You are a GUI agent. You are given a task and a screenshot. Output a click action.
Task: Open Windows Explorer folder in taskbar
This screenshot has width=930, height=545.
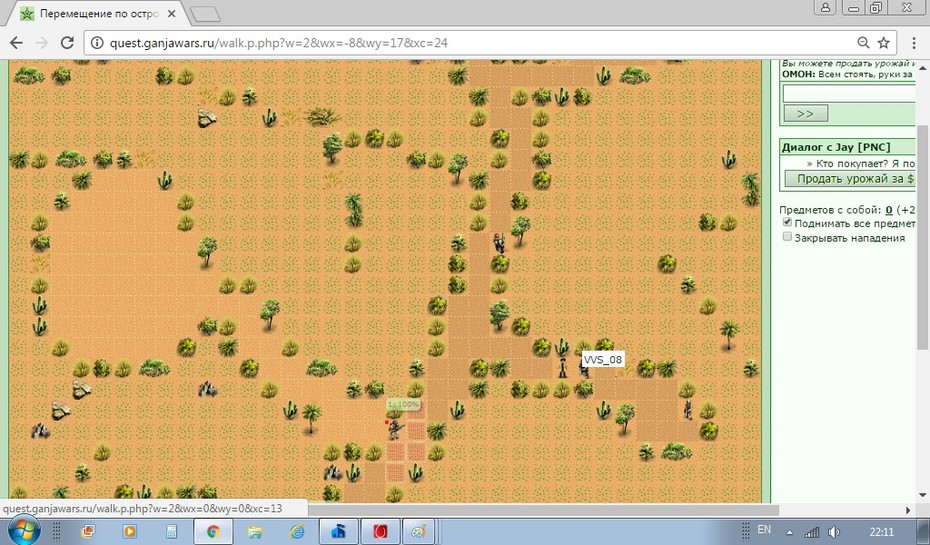[x=254, y=531]
